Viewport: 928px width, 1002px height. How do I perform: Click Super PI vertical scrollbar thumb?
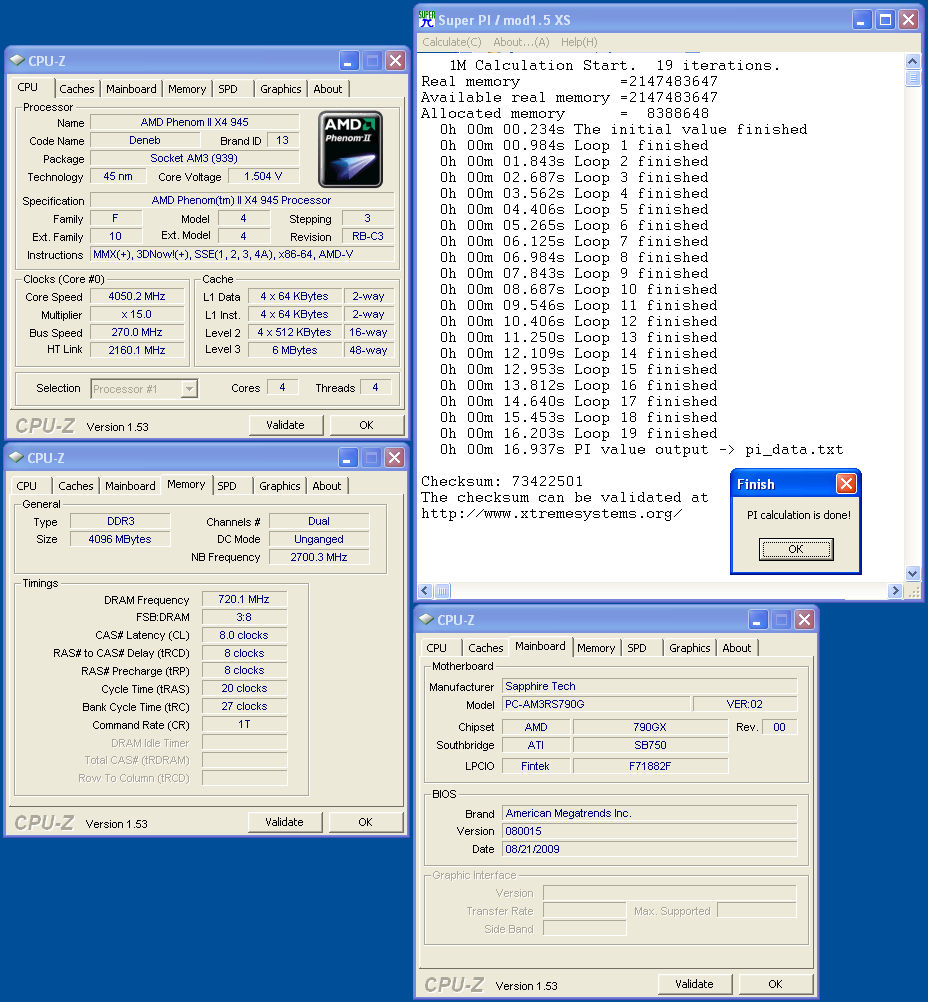click(x=913, y=78)
